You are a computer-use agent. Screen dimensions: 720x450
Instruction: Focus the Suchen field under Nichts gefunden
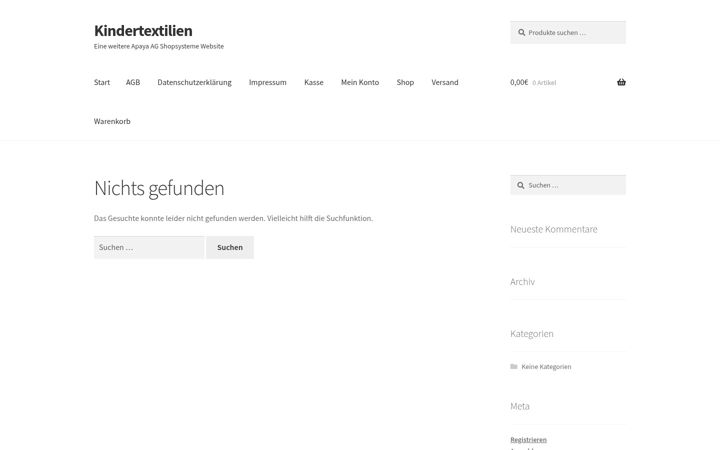click(149, 248)
